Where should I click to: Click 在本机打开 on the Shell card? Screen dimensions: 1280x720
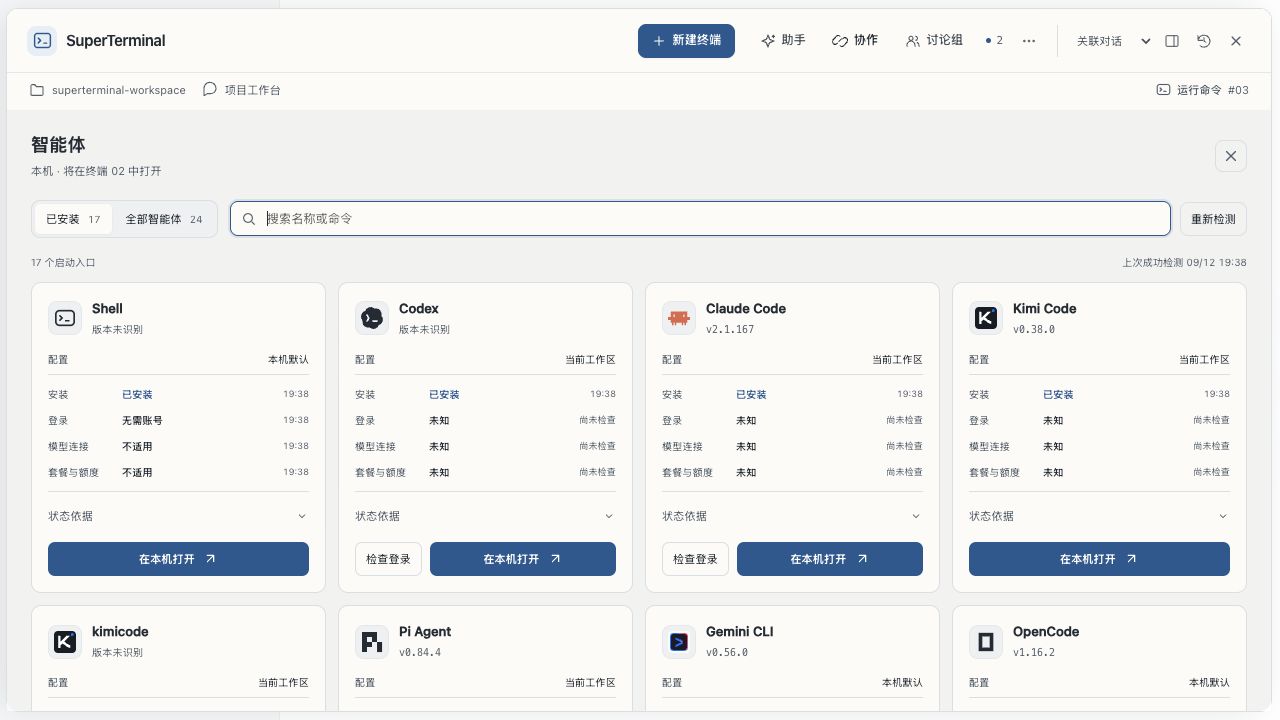tap(178, 559)
